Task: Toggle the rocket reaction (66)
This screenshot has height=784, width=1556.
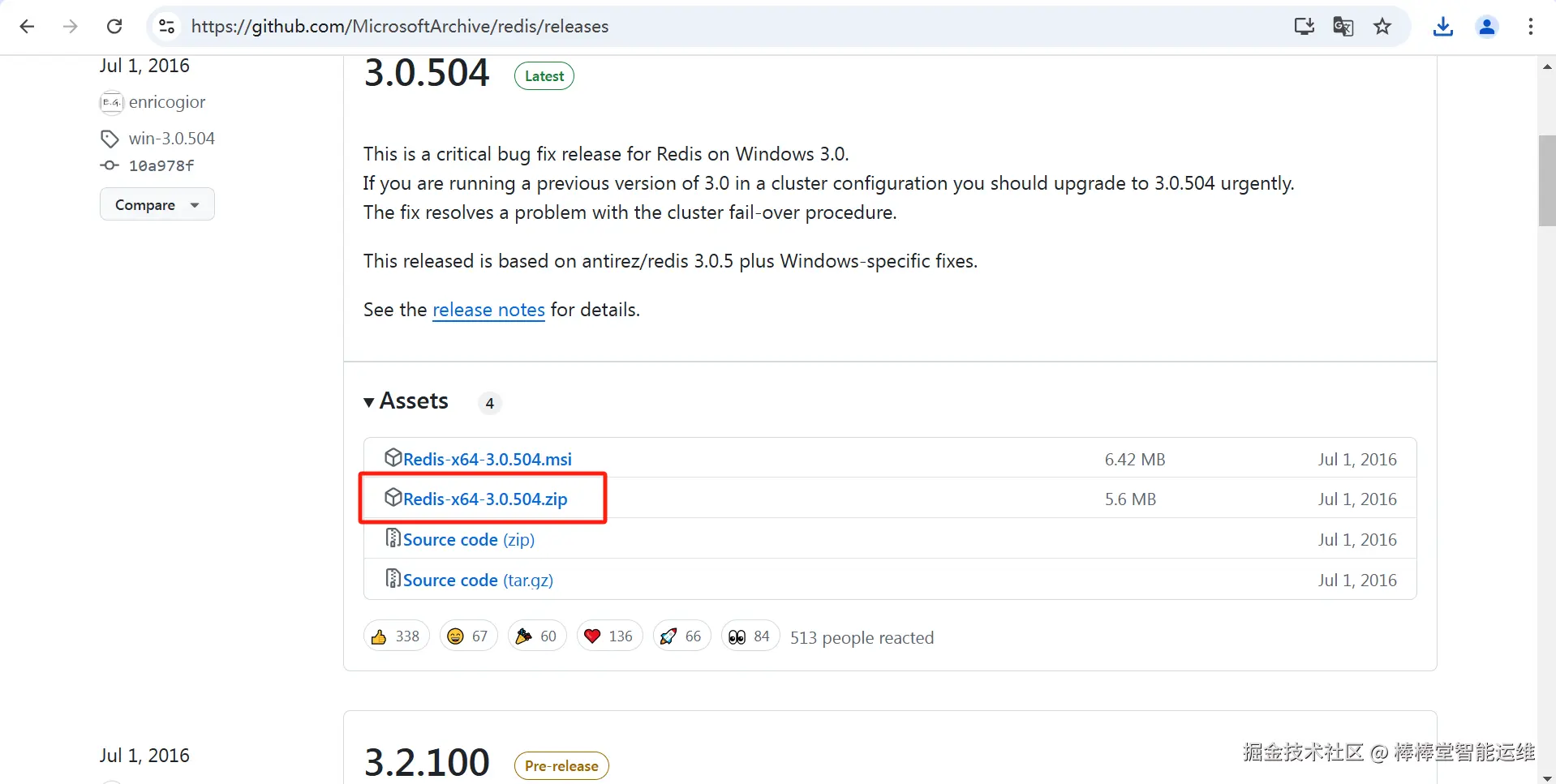Action: (681, 636)
